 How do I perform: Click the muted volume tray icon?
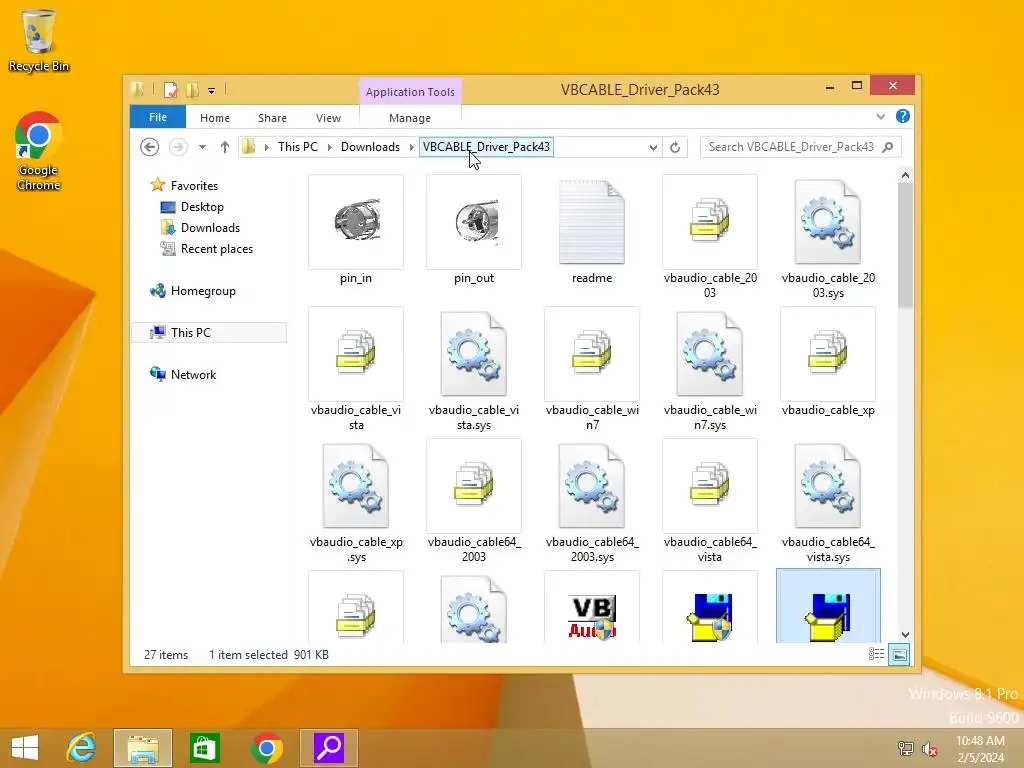(929, 748)
